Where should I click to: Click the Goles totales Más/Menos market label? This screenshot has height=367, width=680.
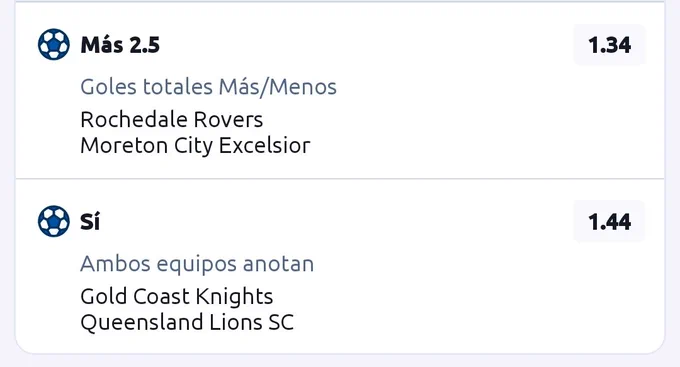[209, 87]
